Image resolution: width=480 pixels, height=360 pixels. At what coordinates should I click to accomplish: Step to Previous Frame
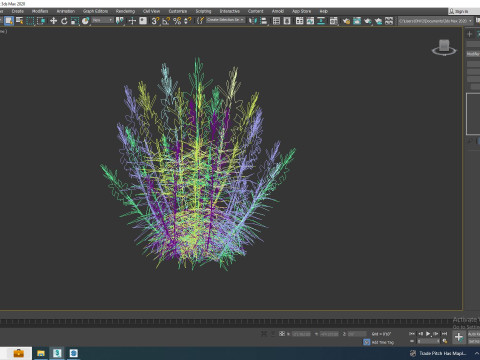coord(420,334)
